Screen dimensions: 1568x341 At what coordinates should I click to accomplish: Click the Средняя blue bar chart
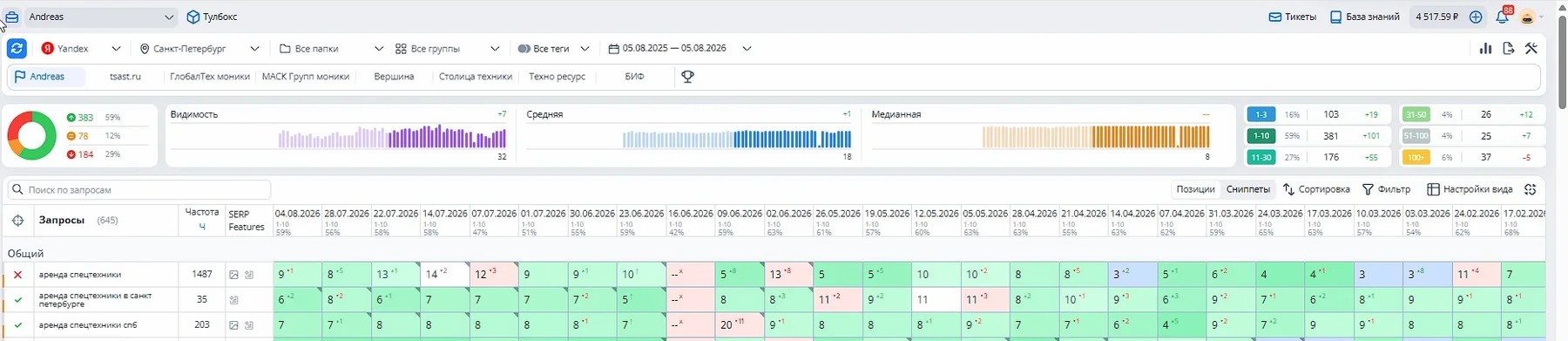tap(737, 139)
